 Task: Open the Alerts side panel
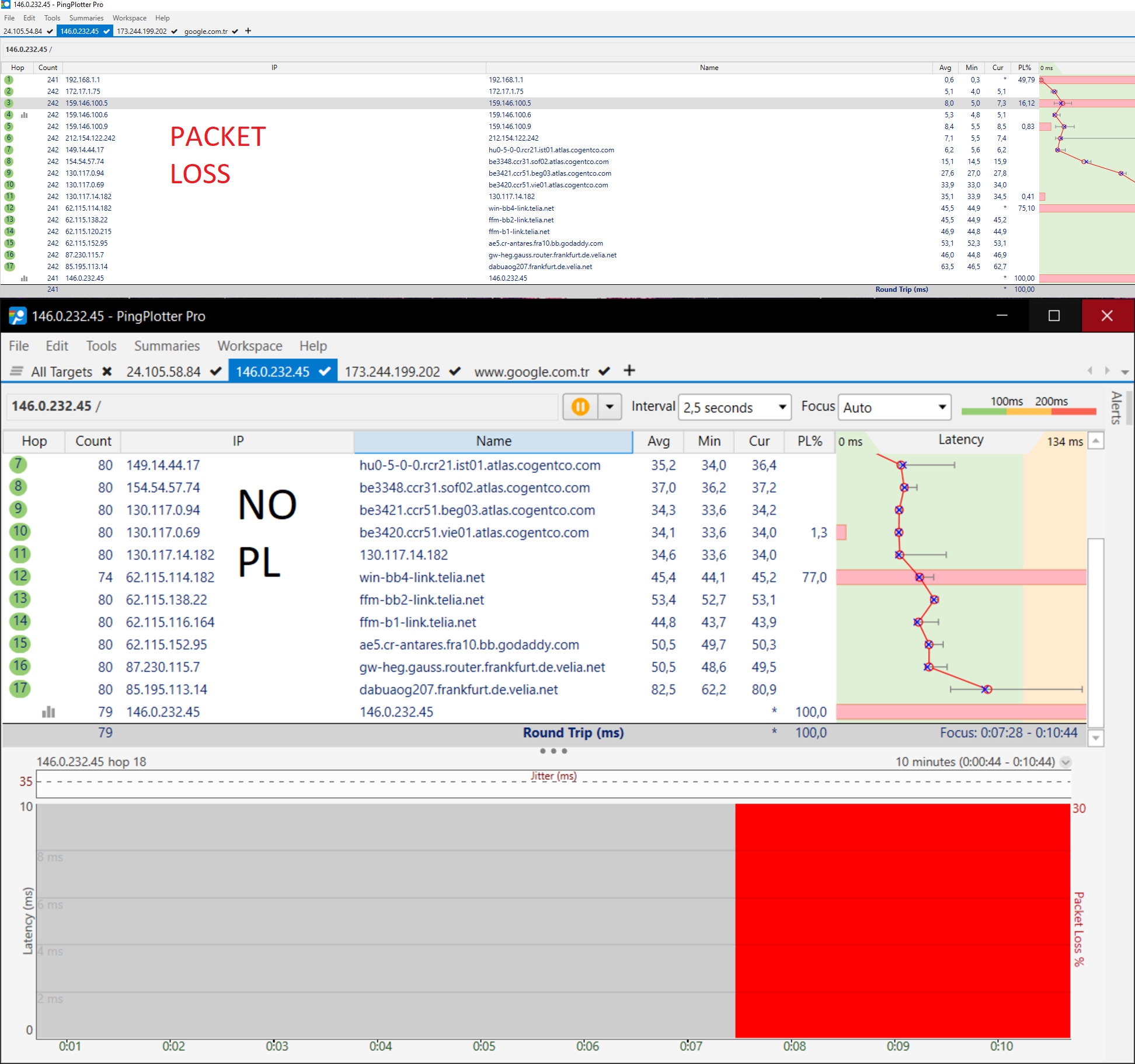click(x=1116, y=407)
